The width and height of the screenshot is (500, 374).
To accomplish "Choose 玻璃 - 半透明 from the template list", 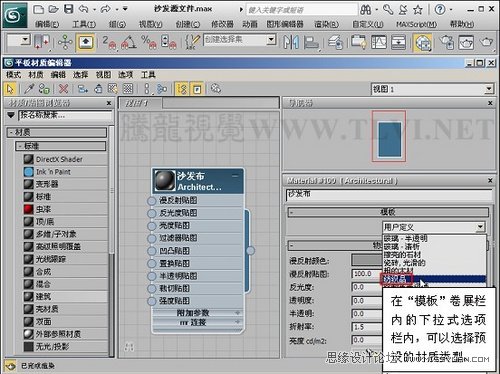I will (x=434, y=238).
